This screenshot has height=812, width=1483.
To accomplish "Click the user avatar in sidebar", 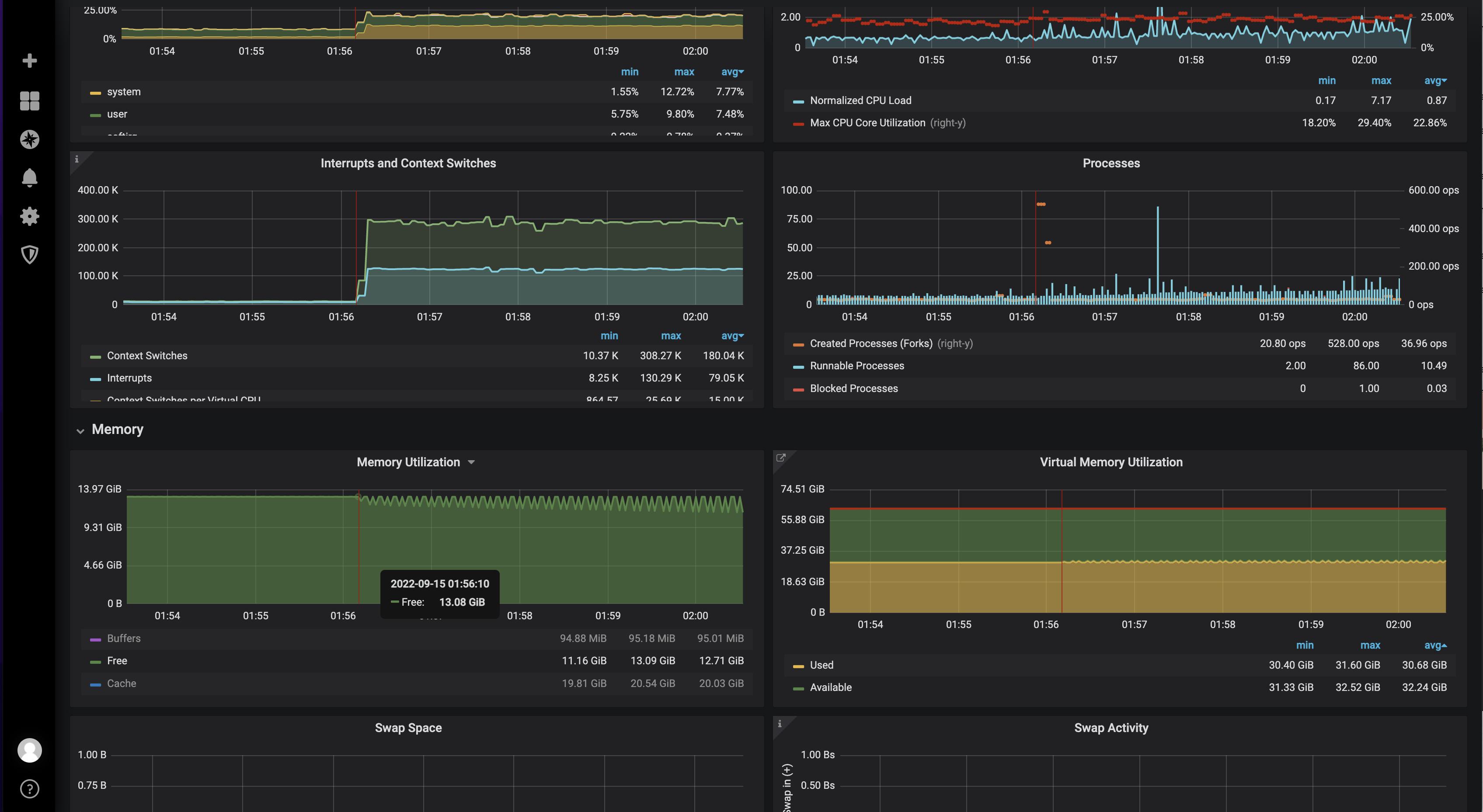I will coord(29,750).
